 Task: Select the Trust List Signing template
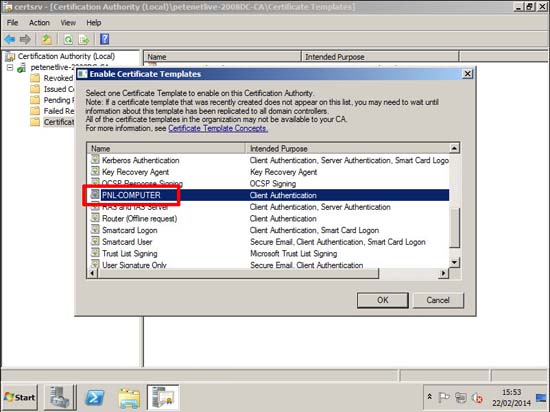[129, 254]
